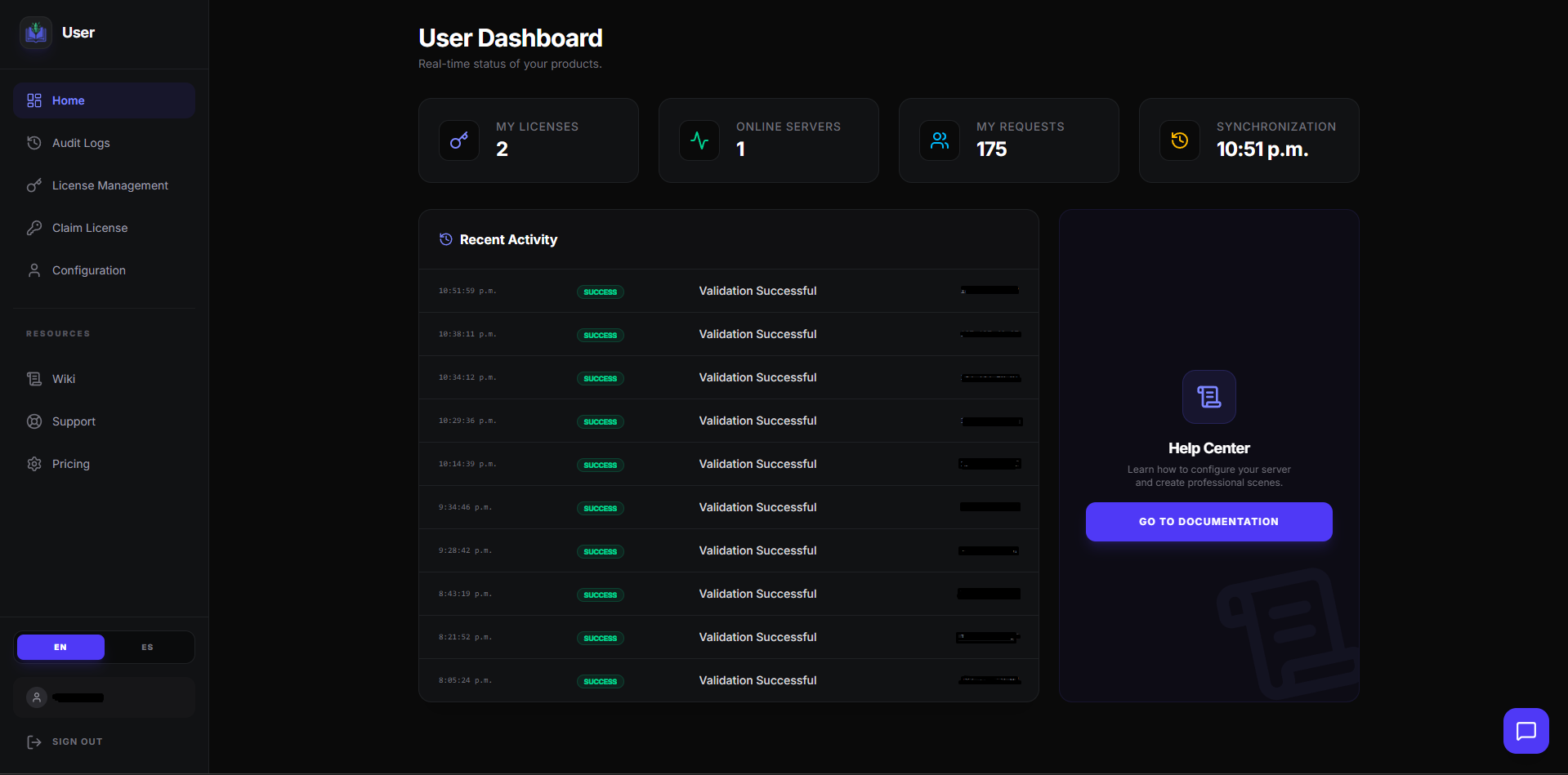The height and width of the screenshot is (775, 1568).
Task: Open the chat widget button
Action: (x=1526, y=731)
